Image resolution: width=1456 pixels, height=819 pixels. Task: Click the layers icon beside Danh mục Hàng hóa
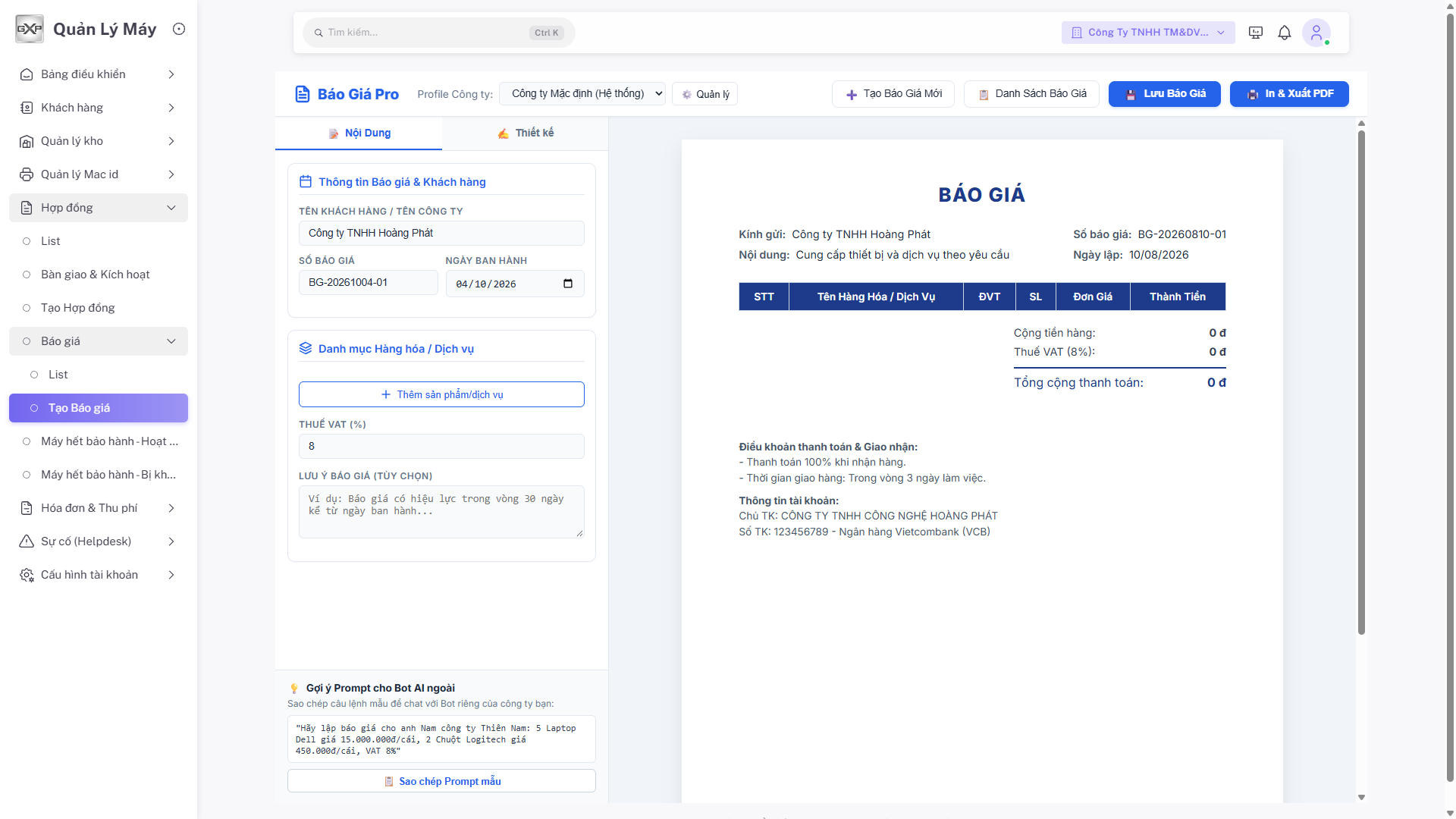[306, 348]
